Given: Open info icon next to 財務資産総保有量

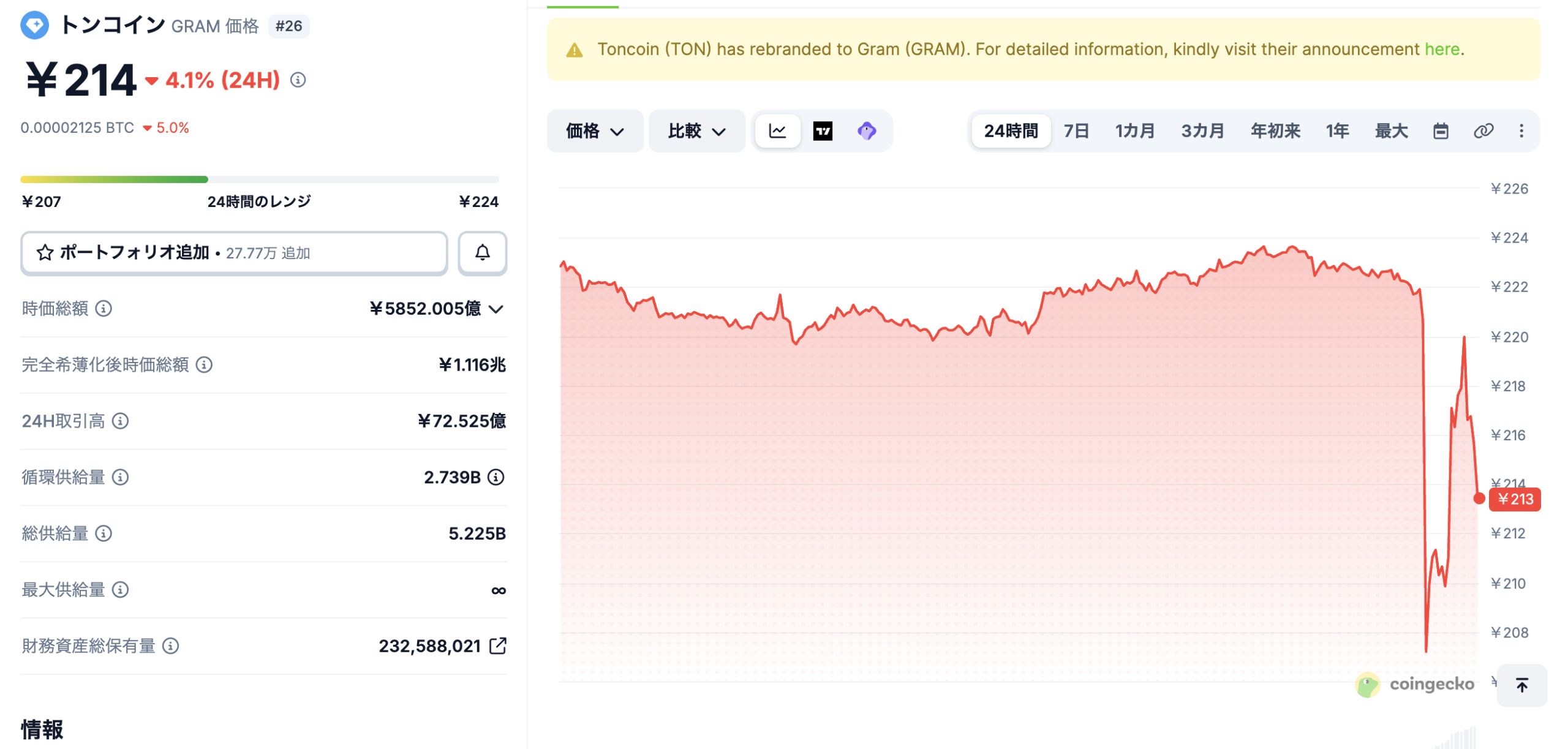Looking at the screenshot, I should (x=171, y=646).
